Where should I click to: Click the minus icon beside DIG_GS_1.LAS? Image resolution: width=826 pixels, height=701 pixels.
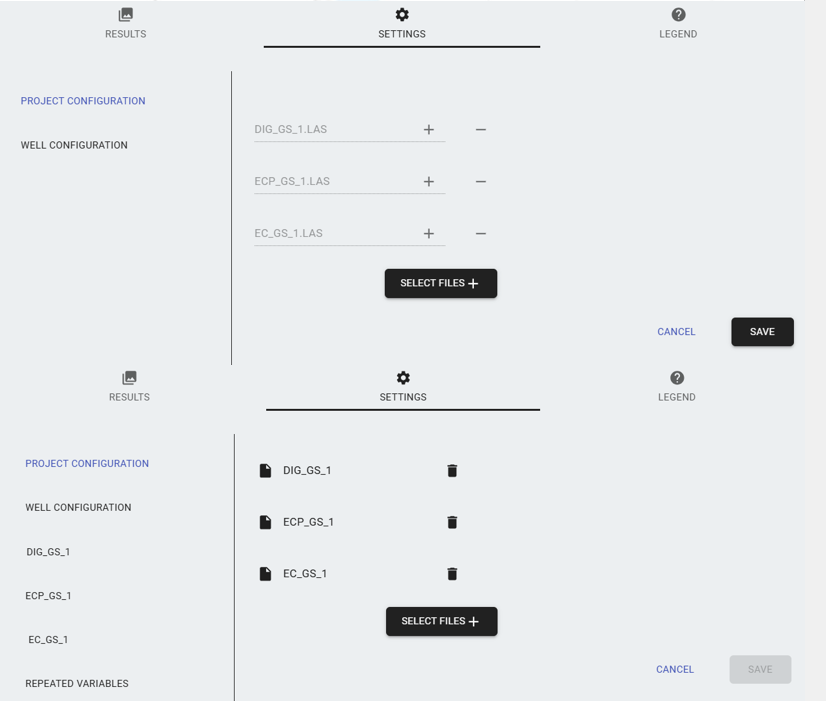click(x=481, y=129)
